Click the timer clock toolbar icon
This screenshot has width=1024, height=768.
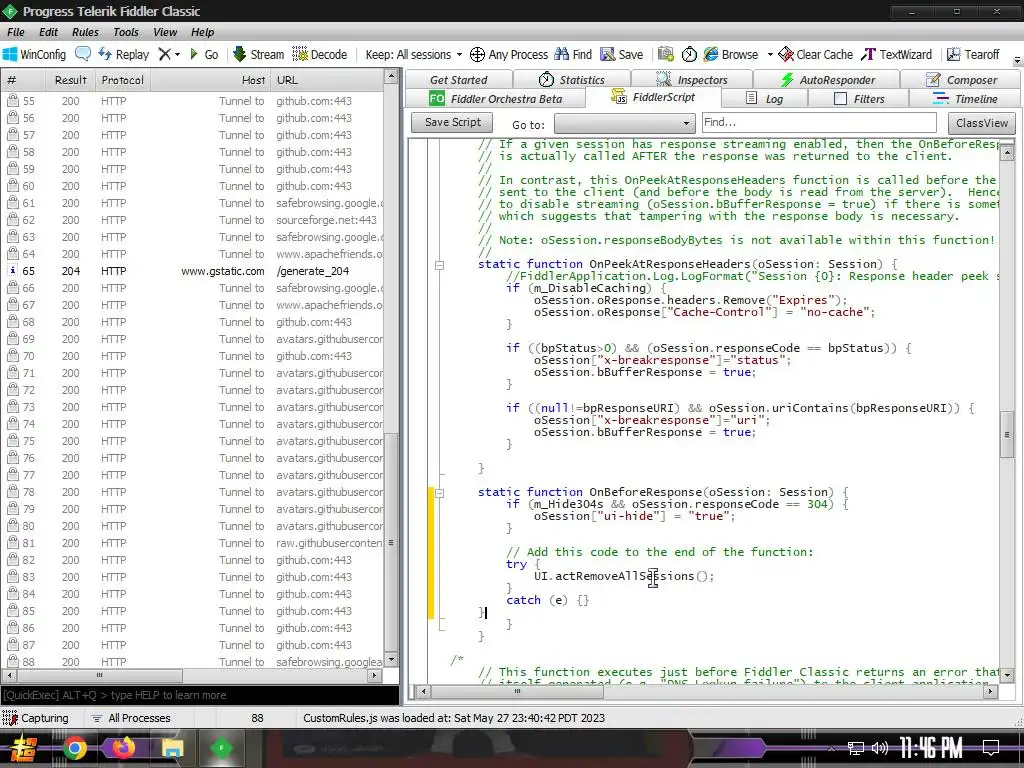point(689,54)
